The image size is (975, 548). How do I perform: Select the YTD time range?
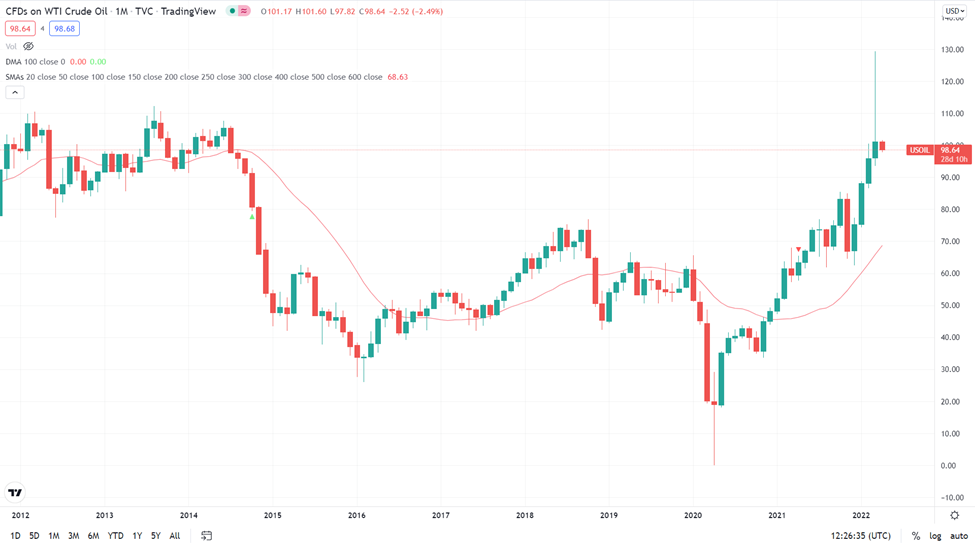tap(116, 536)
